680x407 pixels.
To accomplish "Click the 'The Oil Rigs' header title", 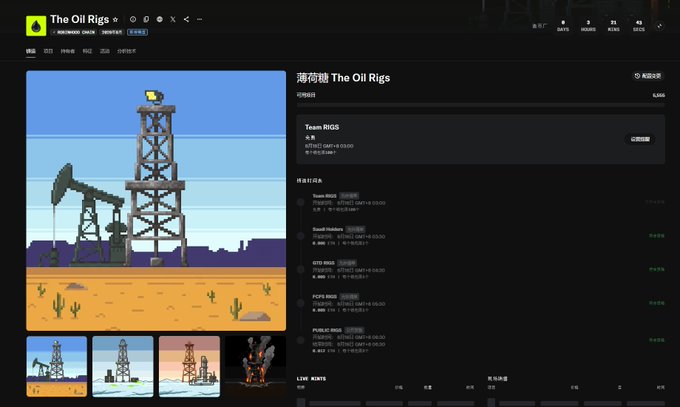I will 79,20.
